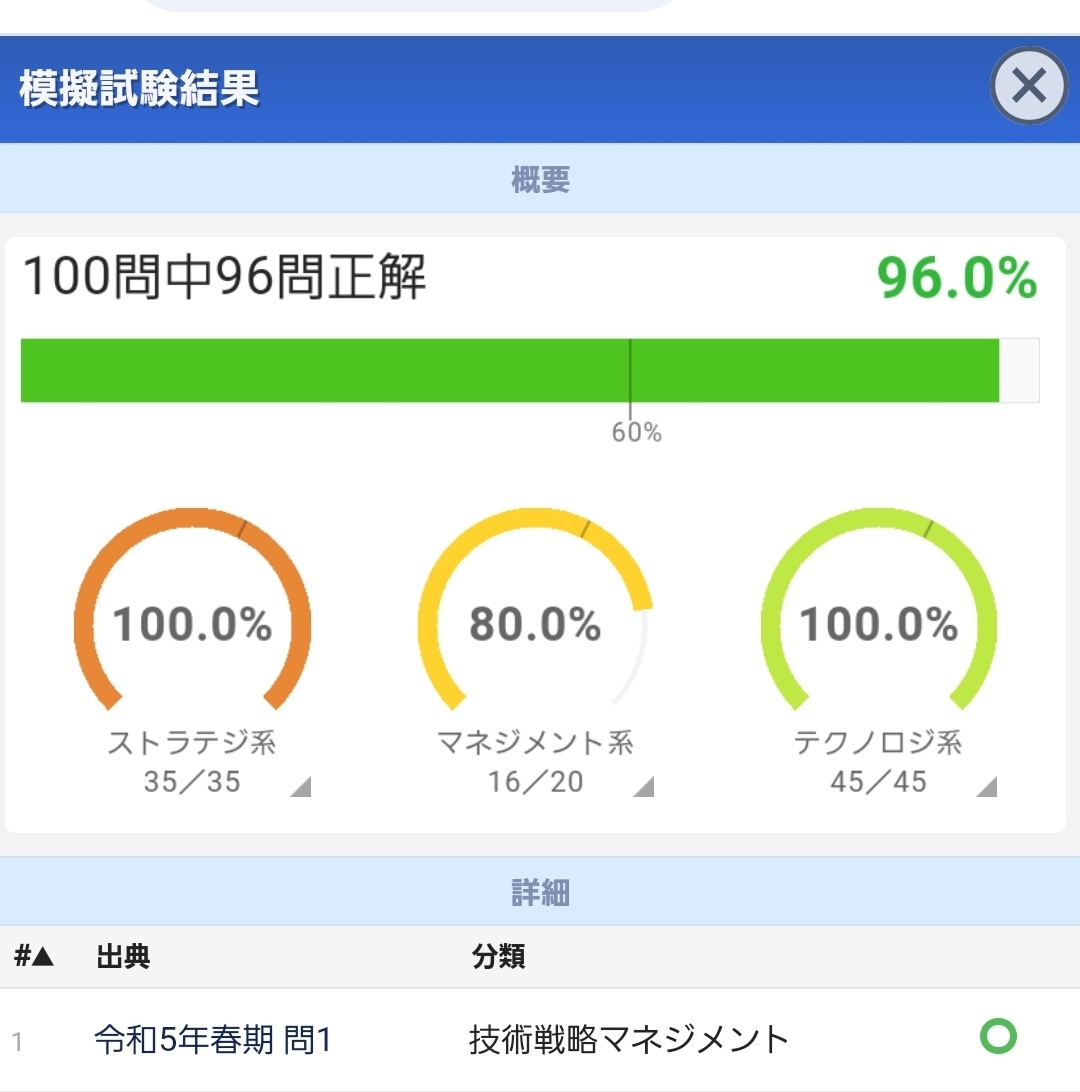Click the 出典 column header
Image resolution: width=1080 pixels, height=1092 pixels.
(x=123, y=956)
